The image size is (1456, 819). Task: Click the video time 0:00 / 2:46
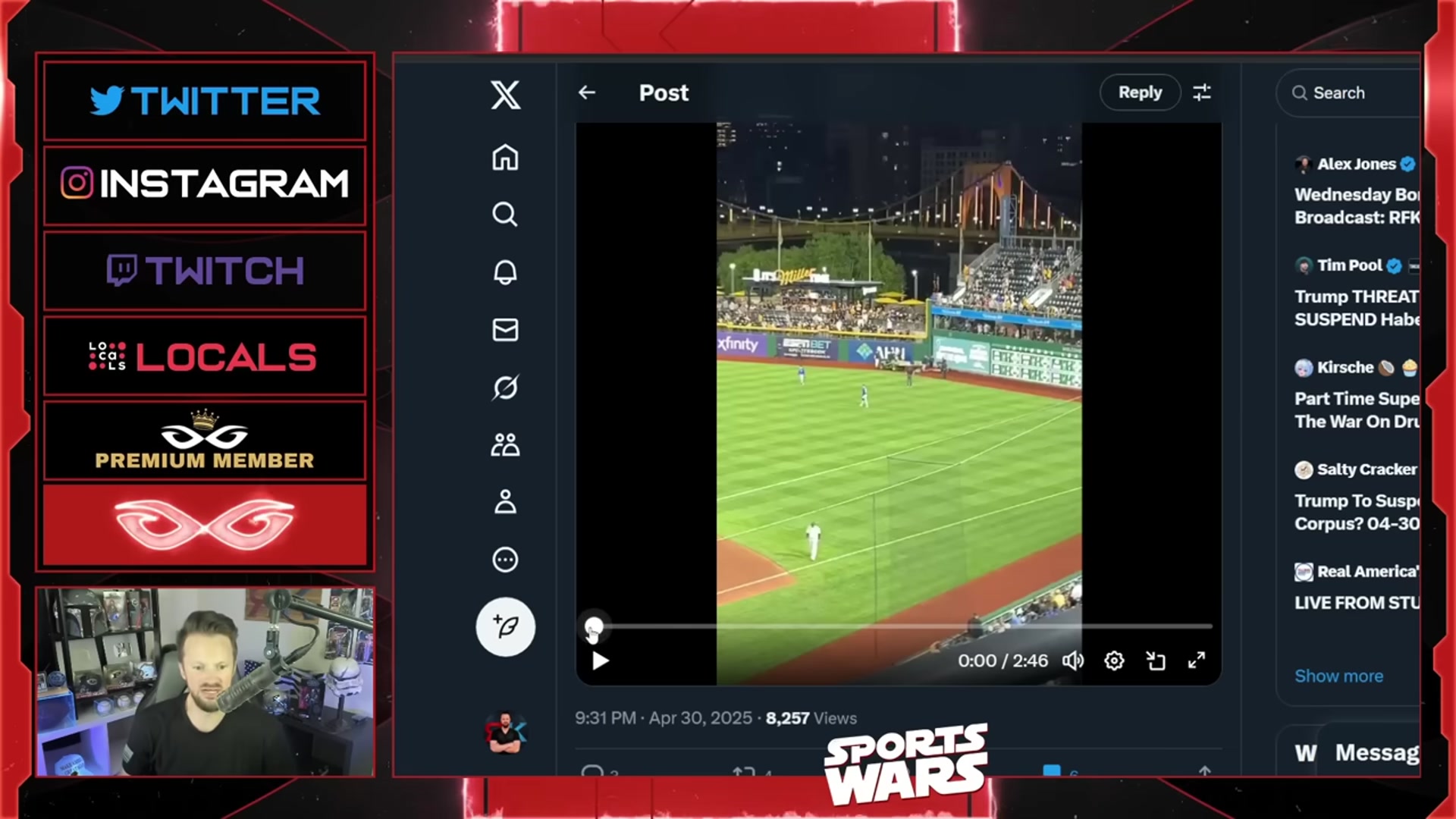pyautogui.click(x=1003, y=661)
